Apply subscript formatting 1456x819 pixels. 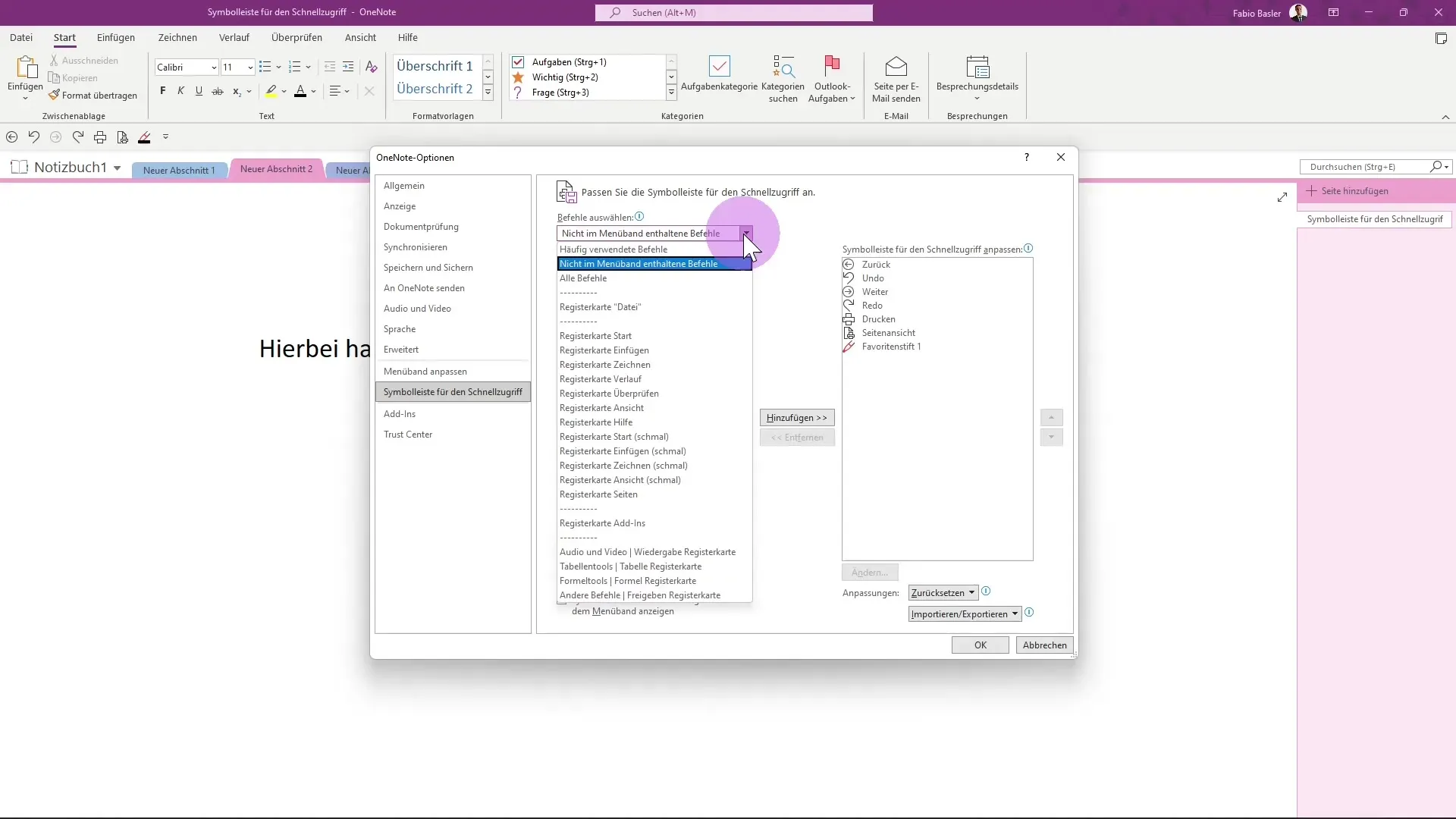tap(237, 91)
